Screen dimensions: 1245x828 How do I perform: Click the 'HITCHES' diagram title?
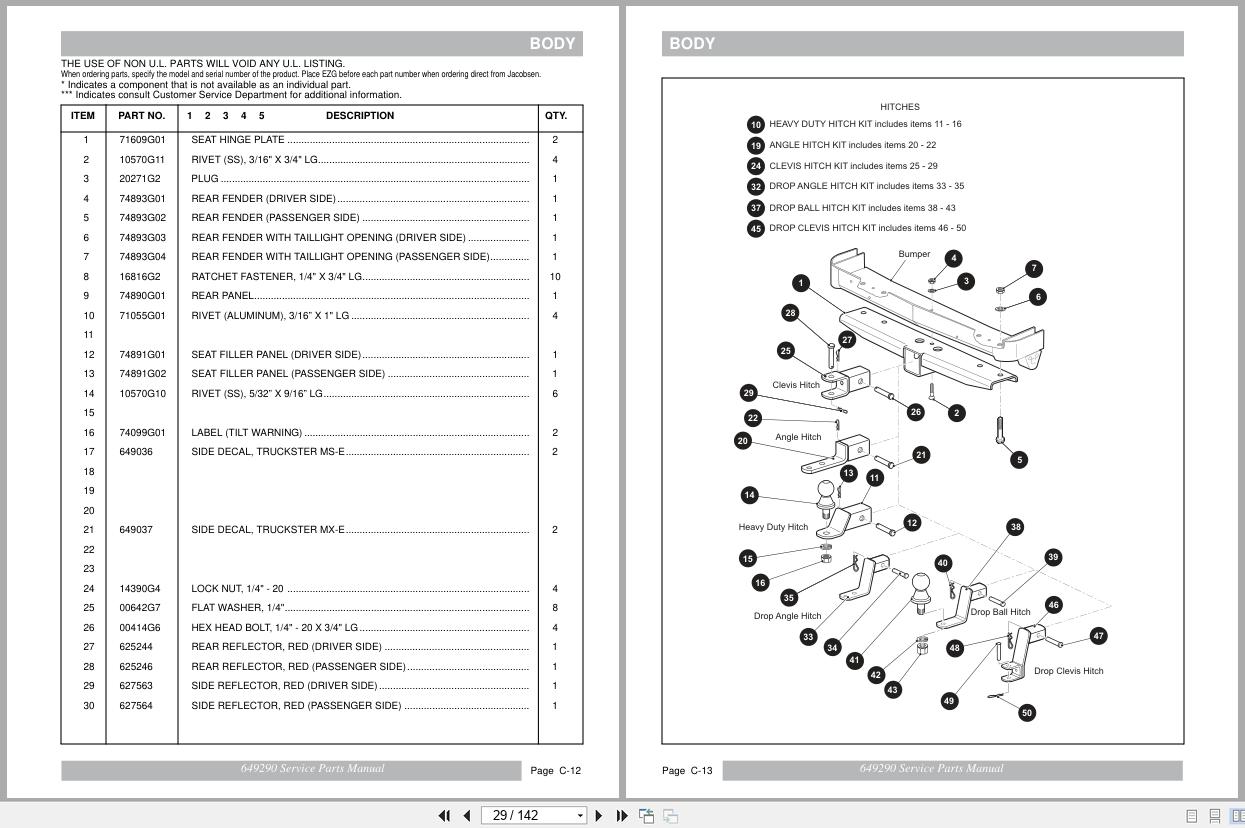(900, 107)
